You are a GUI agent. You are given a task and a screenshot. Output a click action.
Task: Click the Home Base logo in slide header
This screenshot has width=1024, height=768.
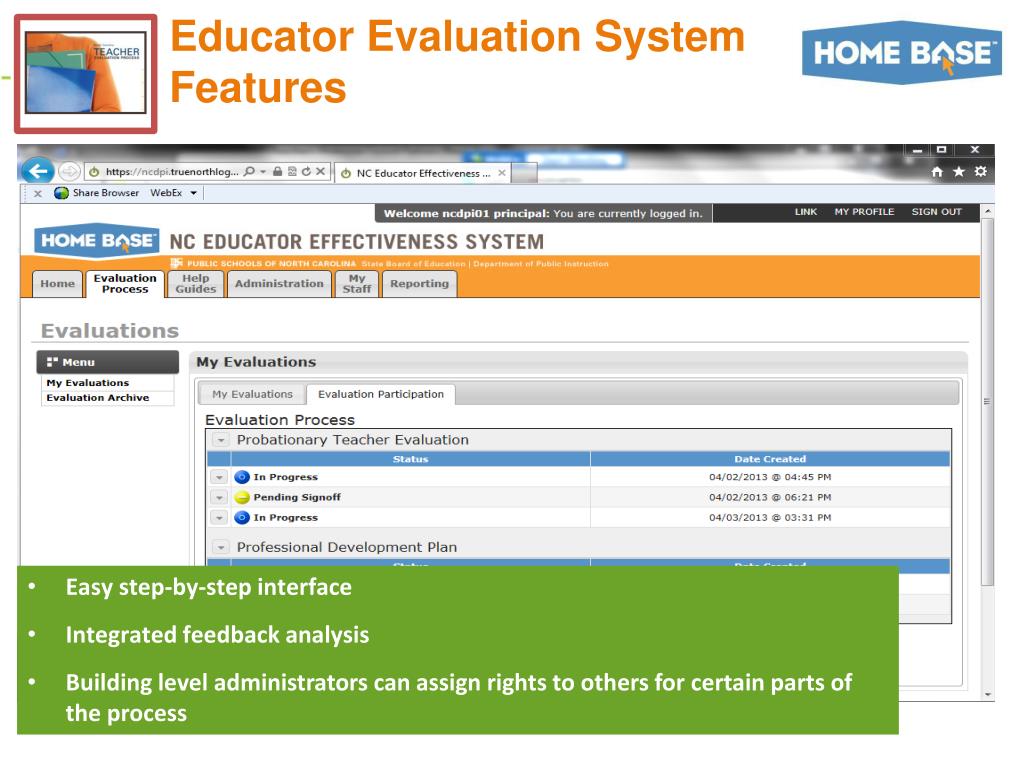coord(902,53)
